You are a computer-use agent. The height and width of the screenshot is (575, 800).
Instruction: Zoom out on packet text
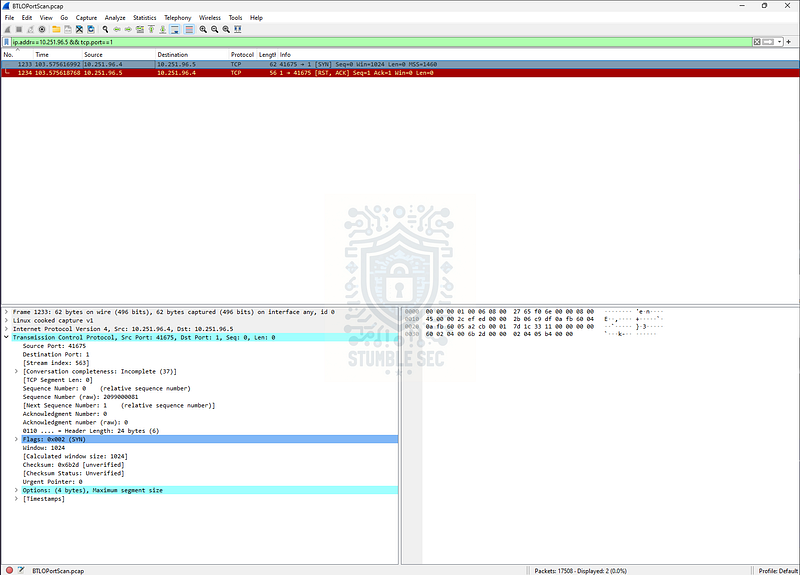(214, 30)
